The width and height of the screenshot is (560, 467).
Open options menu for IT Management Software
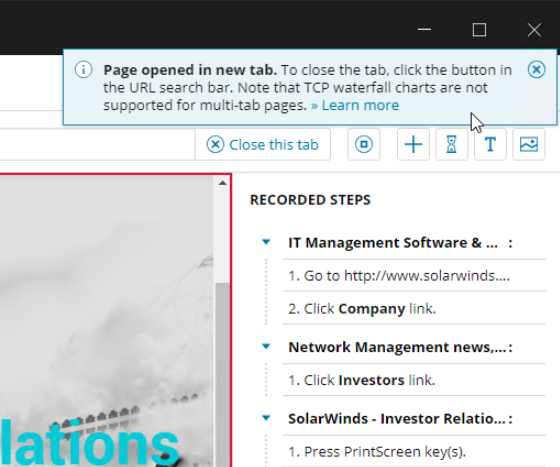coord(510,243)
